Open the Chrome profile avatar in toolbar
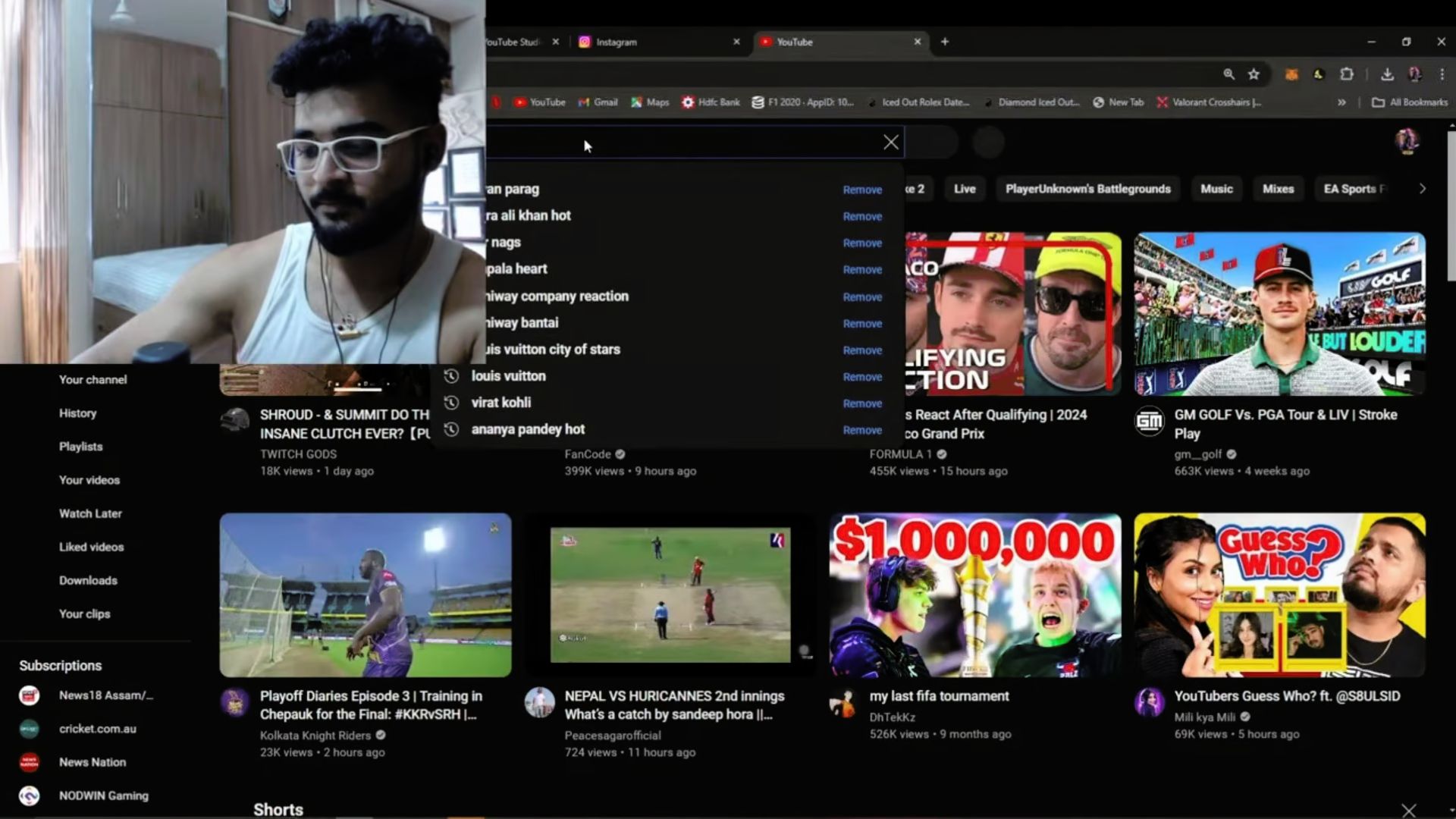The height and width of the screenshot is (819, 1456). 1414,74
